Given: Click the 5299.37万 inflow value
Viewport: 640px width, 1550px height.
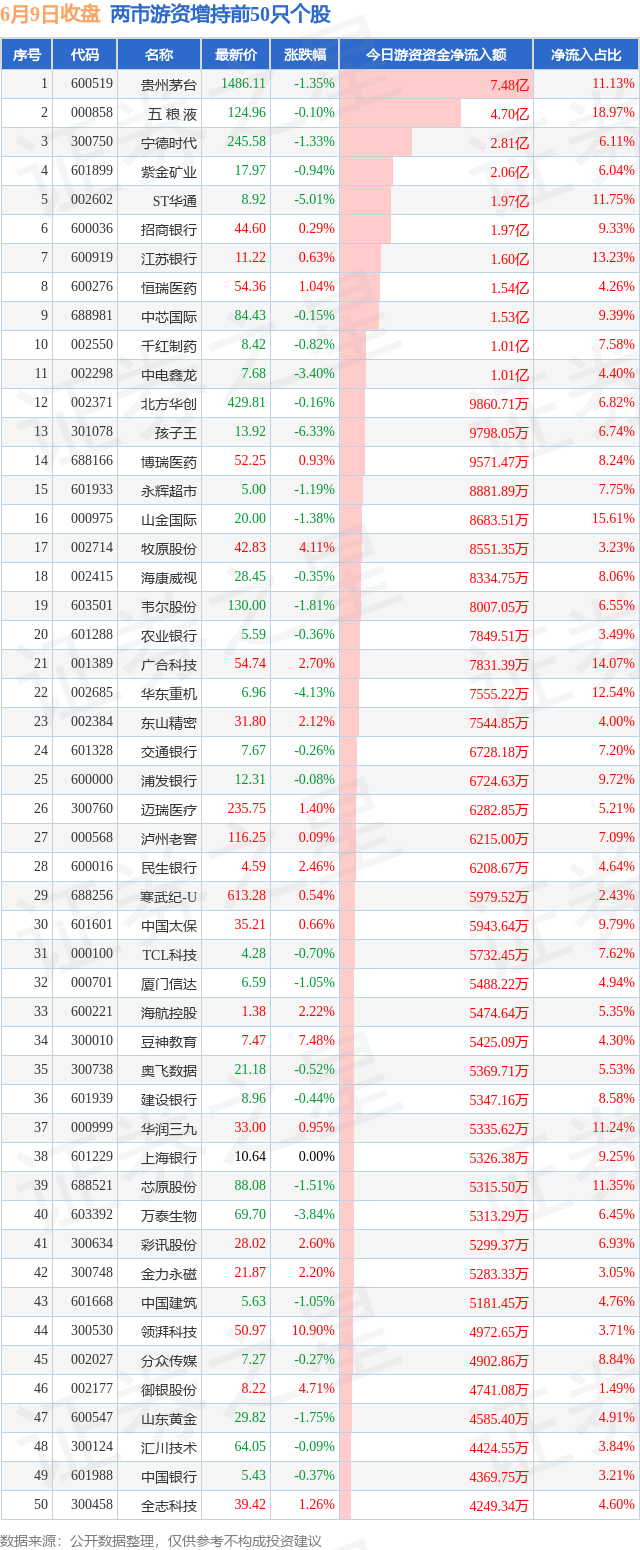Looking at the screenshot, I should click(499, 1245).
